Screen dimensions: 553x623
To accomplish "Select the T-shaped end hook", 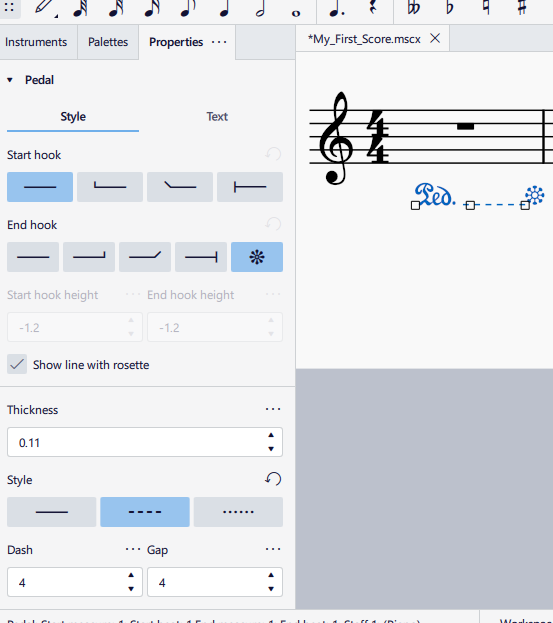I will (201, 257).
